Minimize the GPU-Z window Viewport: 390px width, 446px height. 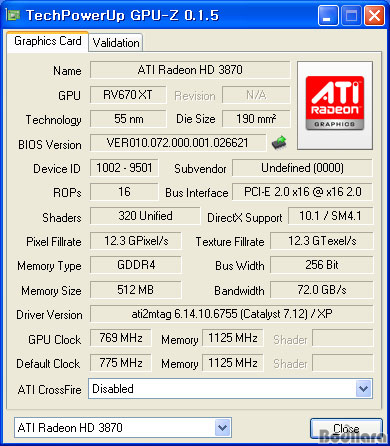click(x=328, y=15)
